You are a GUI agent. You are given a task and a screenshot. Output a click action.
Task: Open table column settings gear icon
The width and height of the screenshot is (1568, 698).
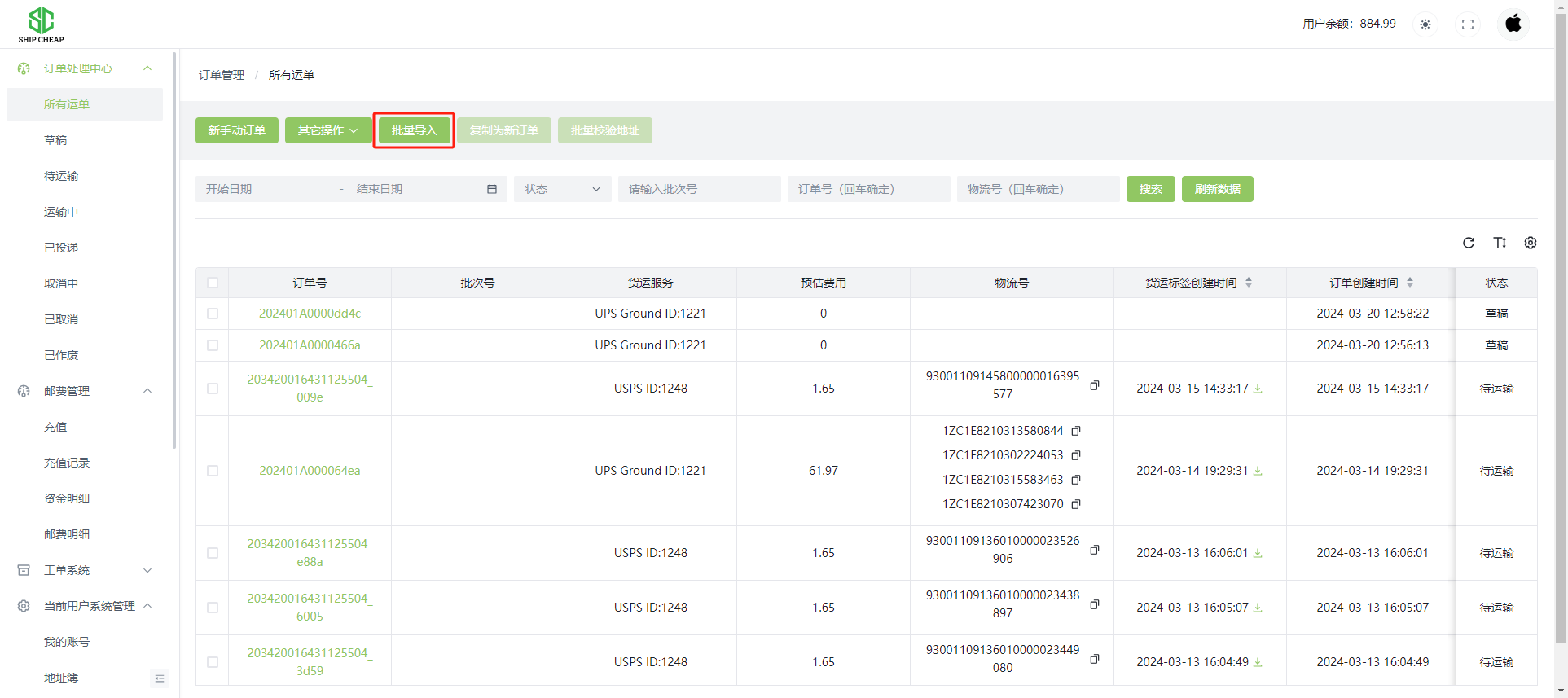(1531, 243)
